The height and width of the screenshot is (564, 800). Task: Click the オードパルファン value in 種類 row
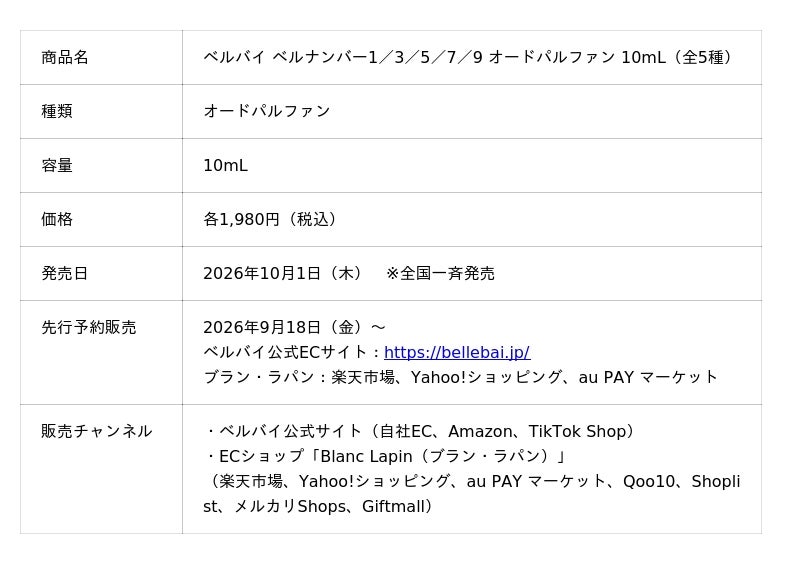(x=267, y=111)
